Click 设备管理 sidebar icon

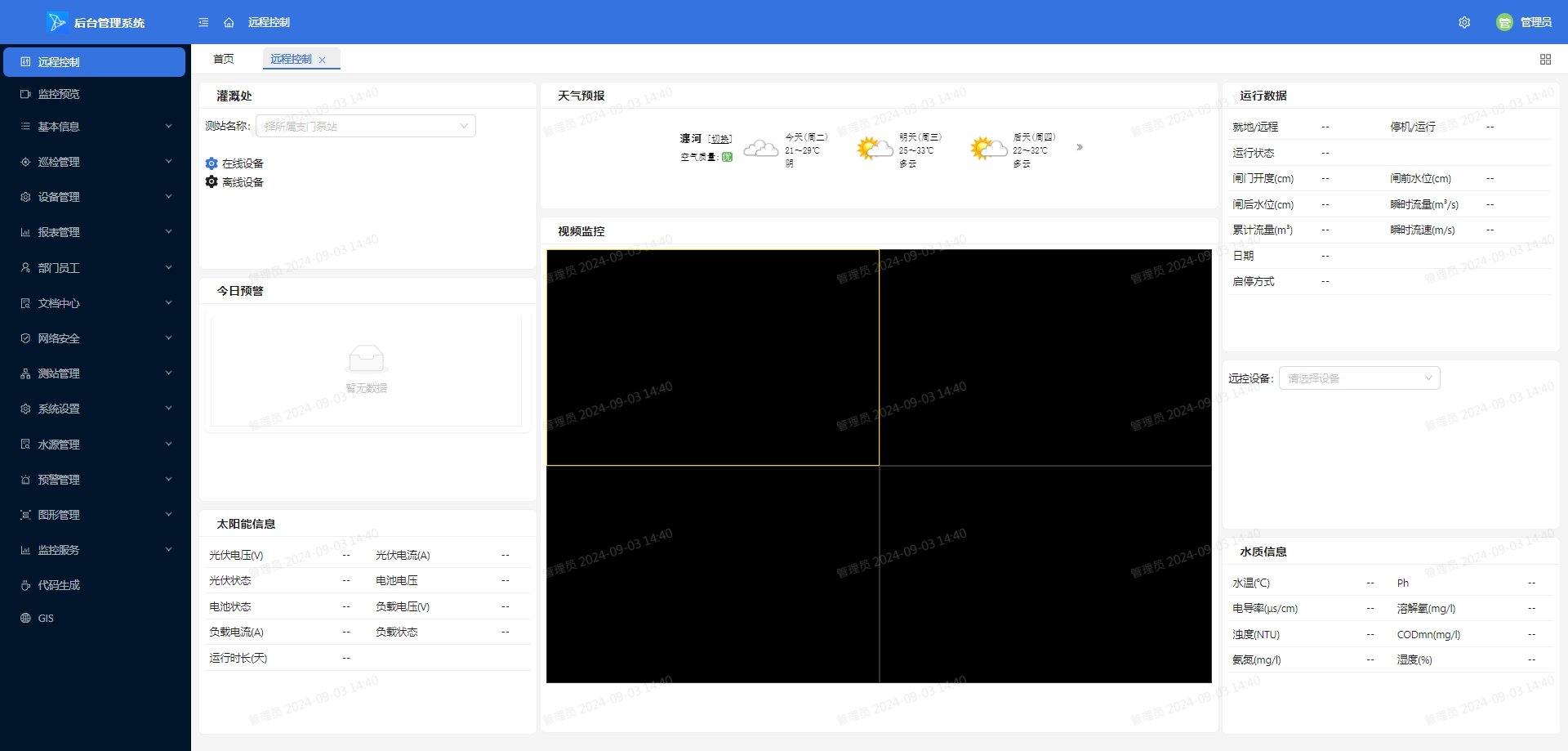coord(25,197)
